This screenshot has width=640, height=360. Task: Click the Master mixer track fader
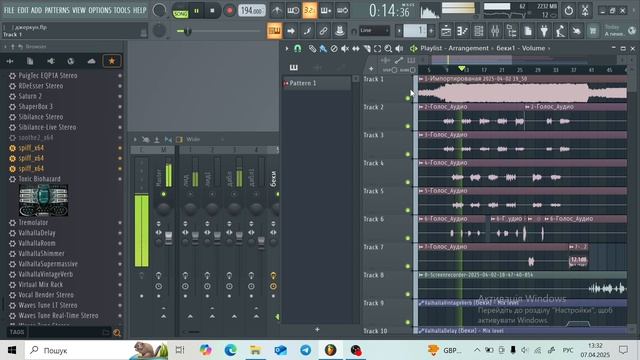[x=168, y=237]
